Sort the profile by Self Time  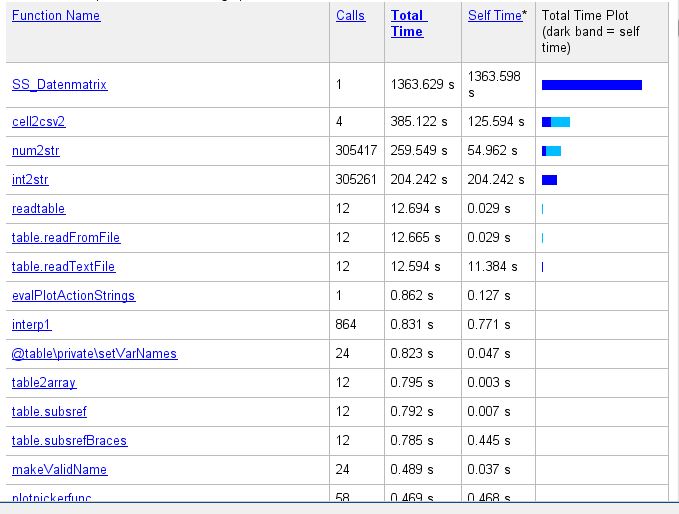coord(494,16)
